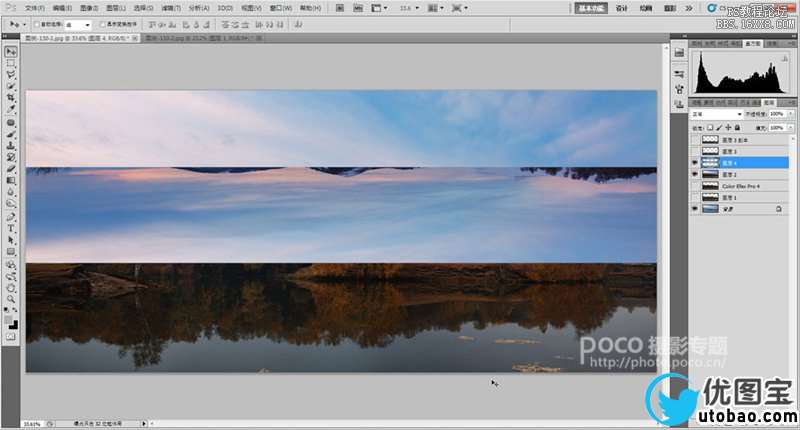Image resolution: width=800 pixels, height=430 pixels.
Task: Open the Arrange Documents dropdown
Action: click(435, 8)
